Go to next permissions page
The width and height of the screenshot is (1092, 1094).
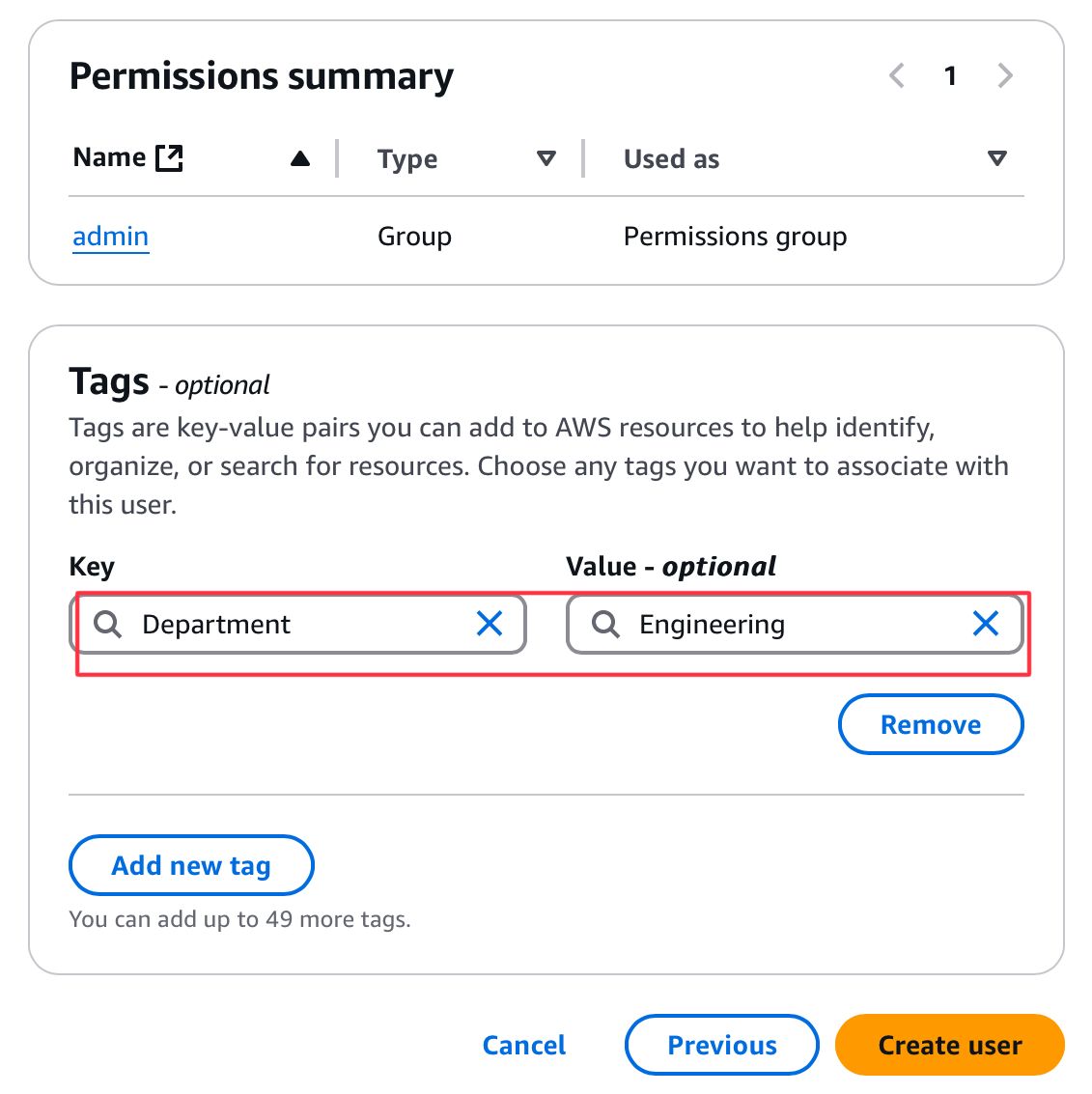coord(1005,75)
